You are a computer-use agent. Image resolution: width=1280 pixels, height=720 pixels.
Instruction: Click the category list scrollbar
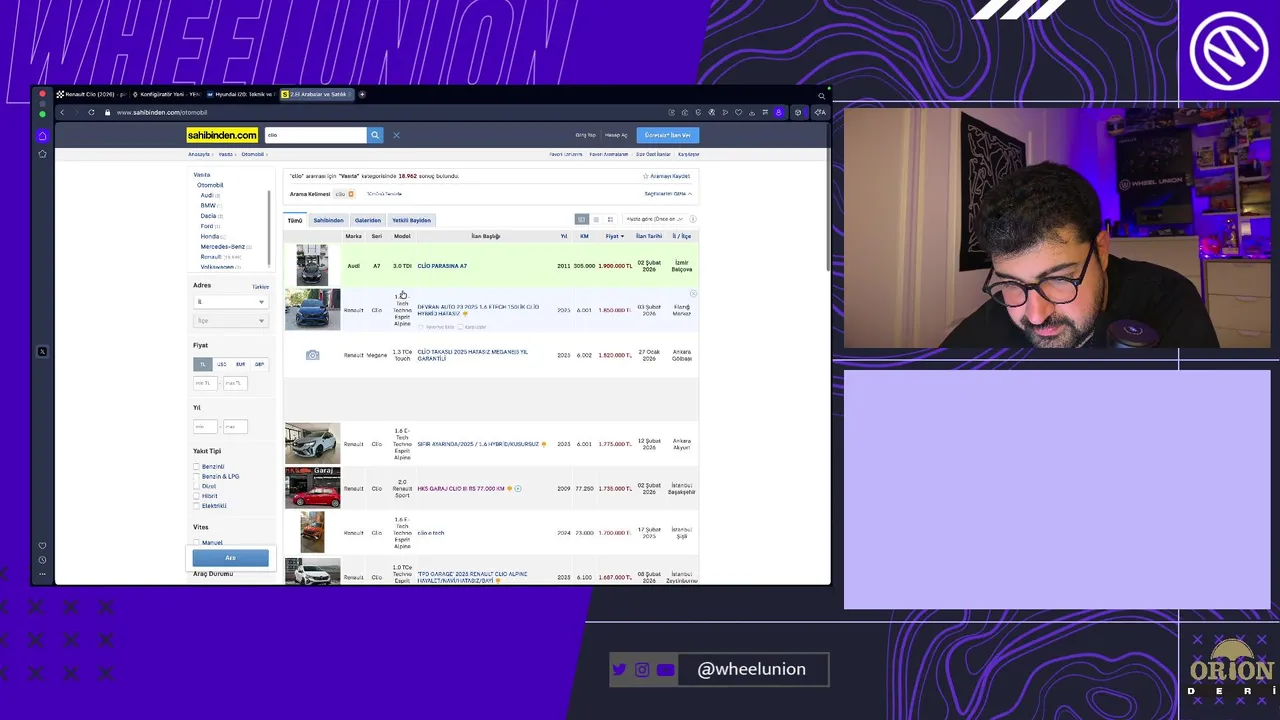click(x=268, y=227)
